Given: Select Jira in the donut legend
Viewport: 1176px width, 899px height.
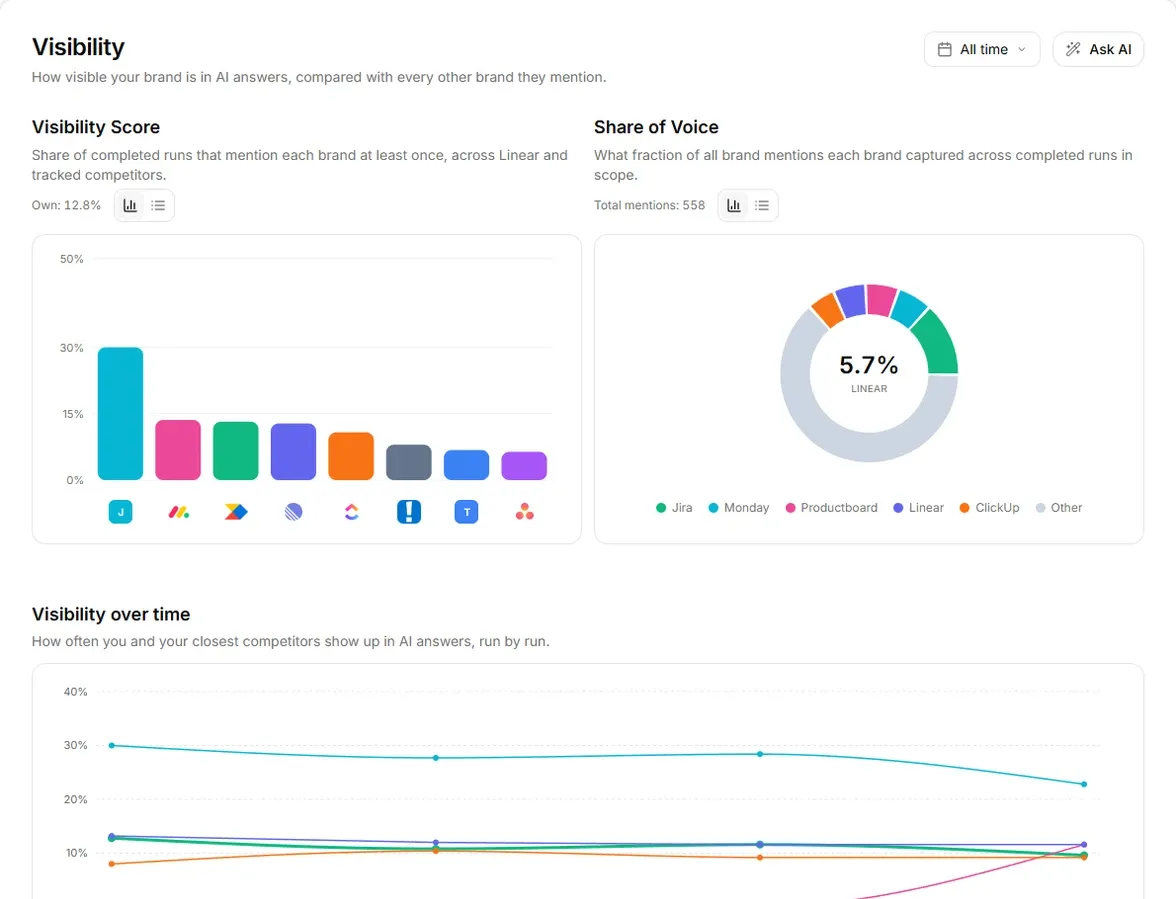Looking at the screenshot, I should 674,508.
